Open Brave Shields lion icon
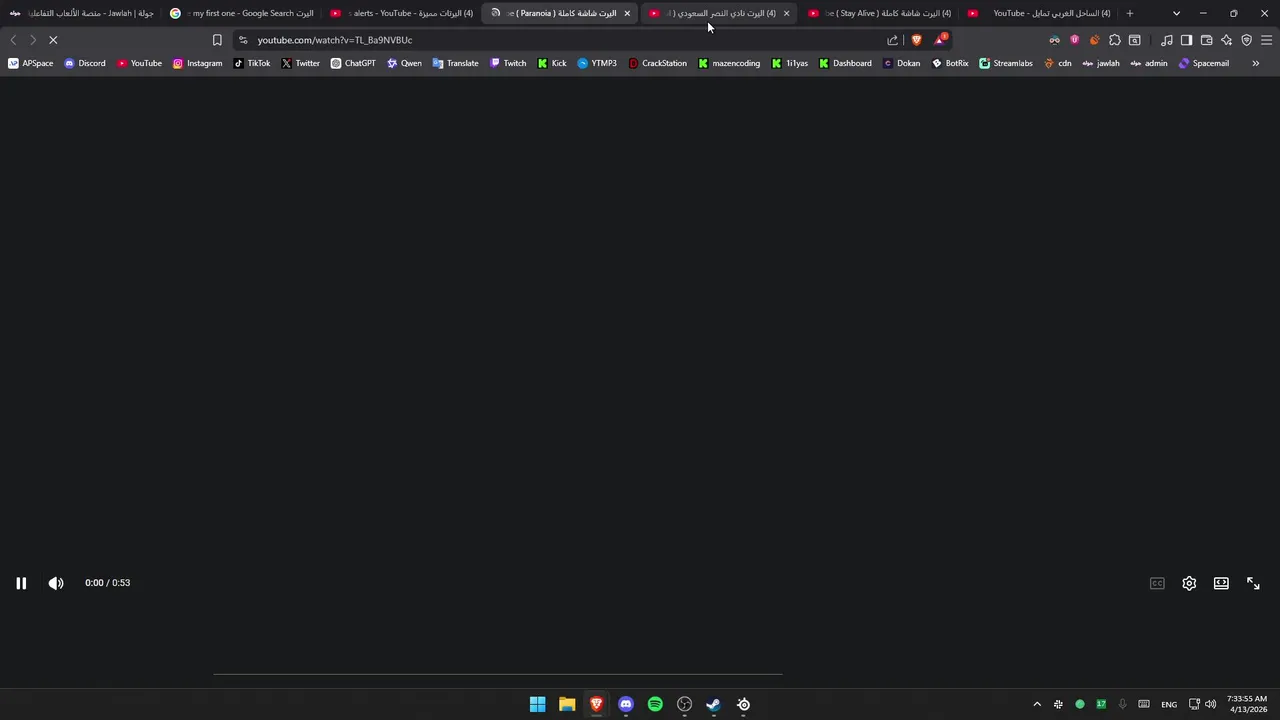The height and width of the screenshot is (720, 1280). pyautogui.click(x=916, y=40)
